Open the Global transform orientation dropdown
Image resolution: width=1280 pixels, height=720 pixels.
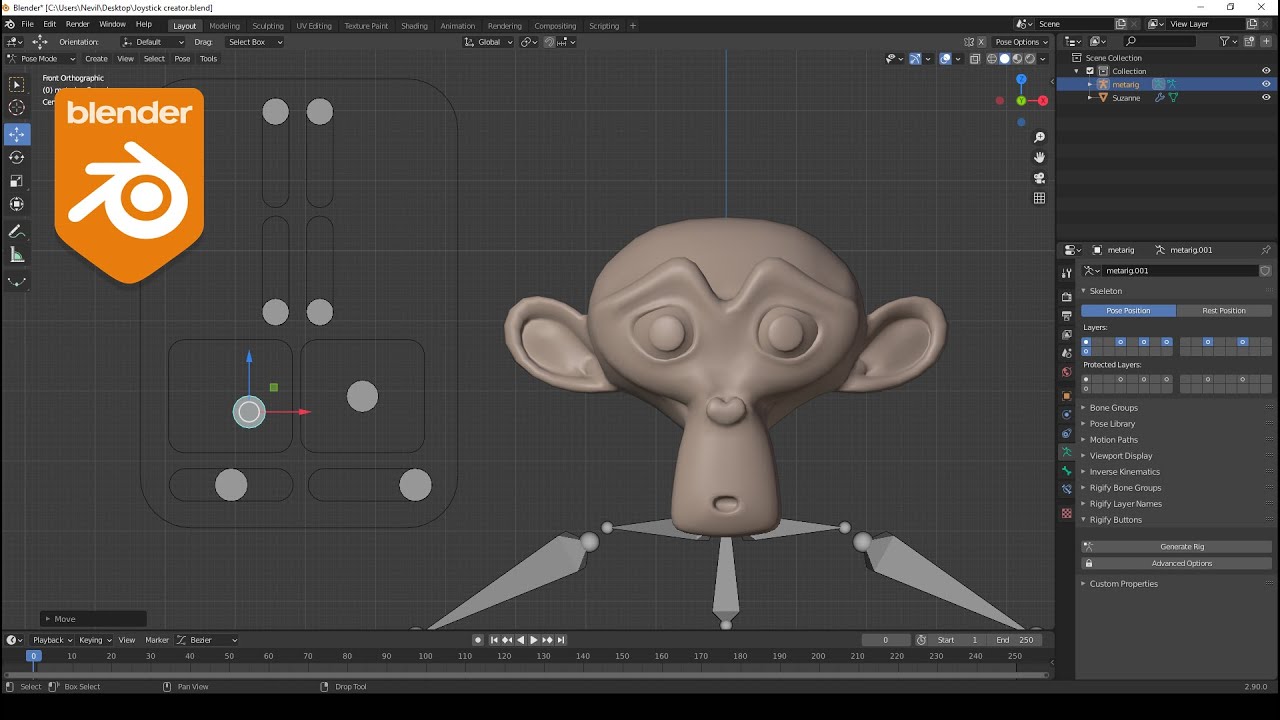(489, 42)
